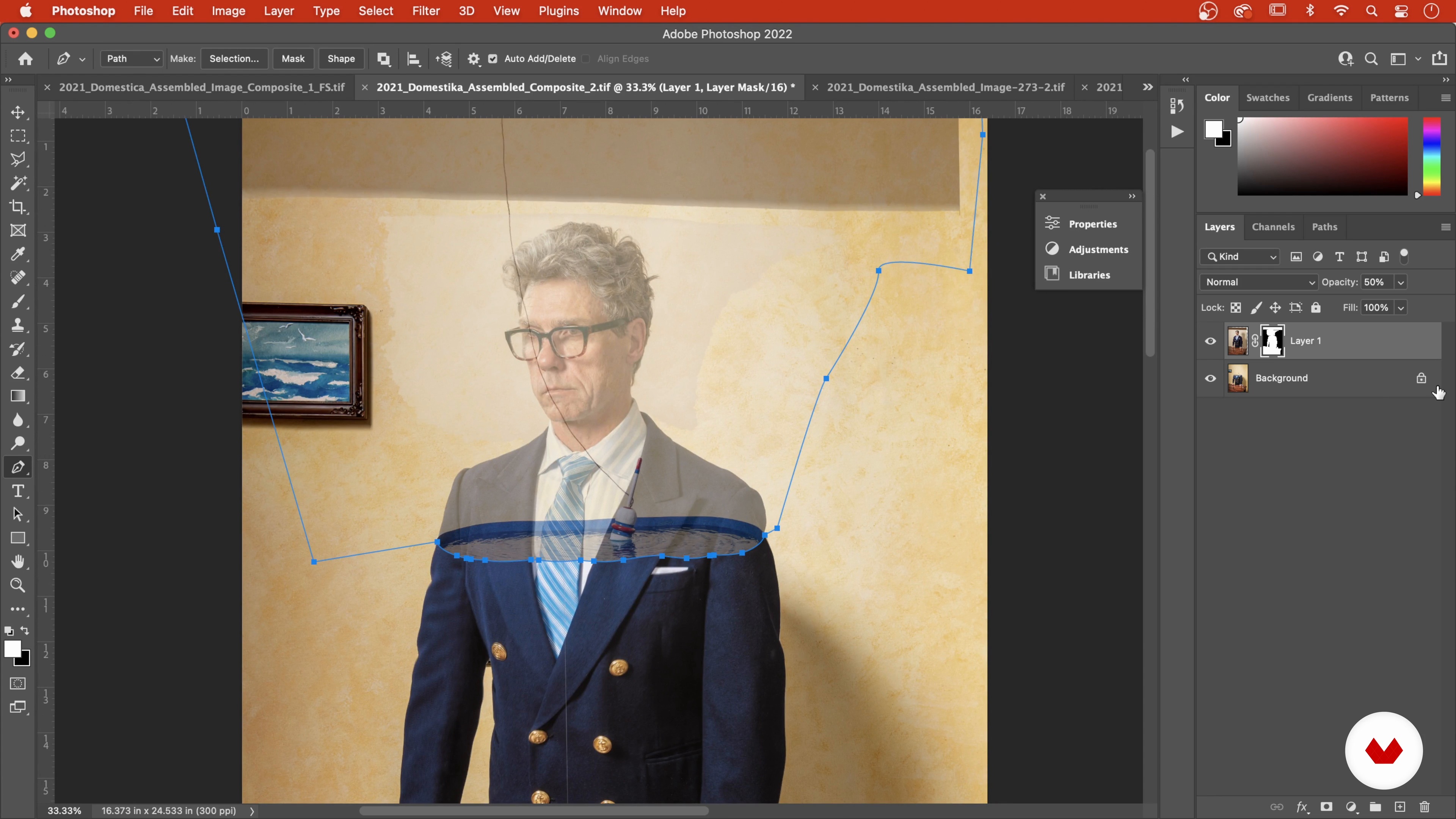Click the Mask button in options bar
Image resolution: width=1456 pixels, height=819 pixels.
tap(293, 59)
